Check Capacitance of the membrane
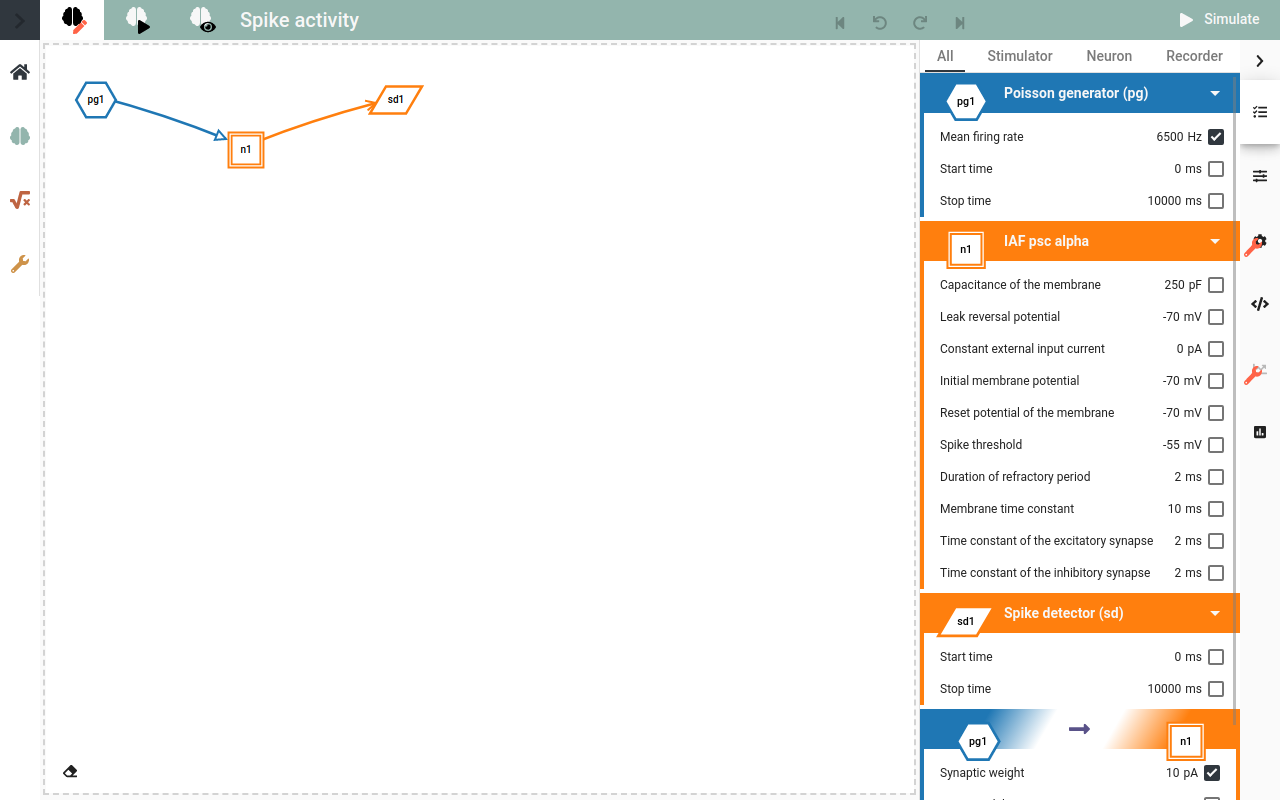The image size is (1280, 800). (x=1216, y=285)
